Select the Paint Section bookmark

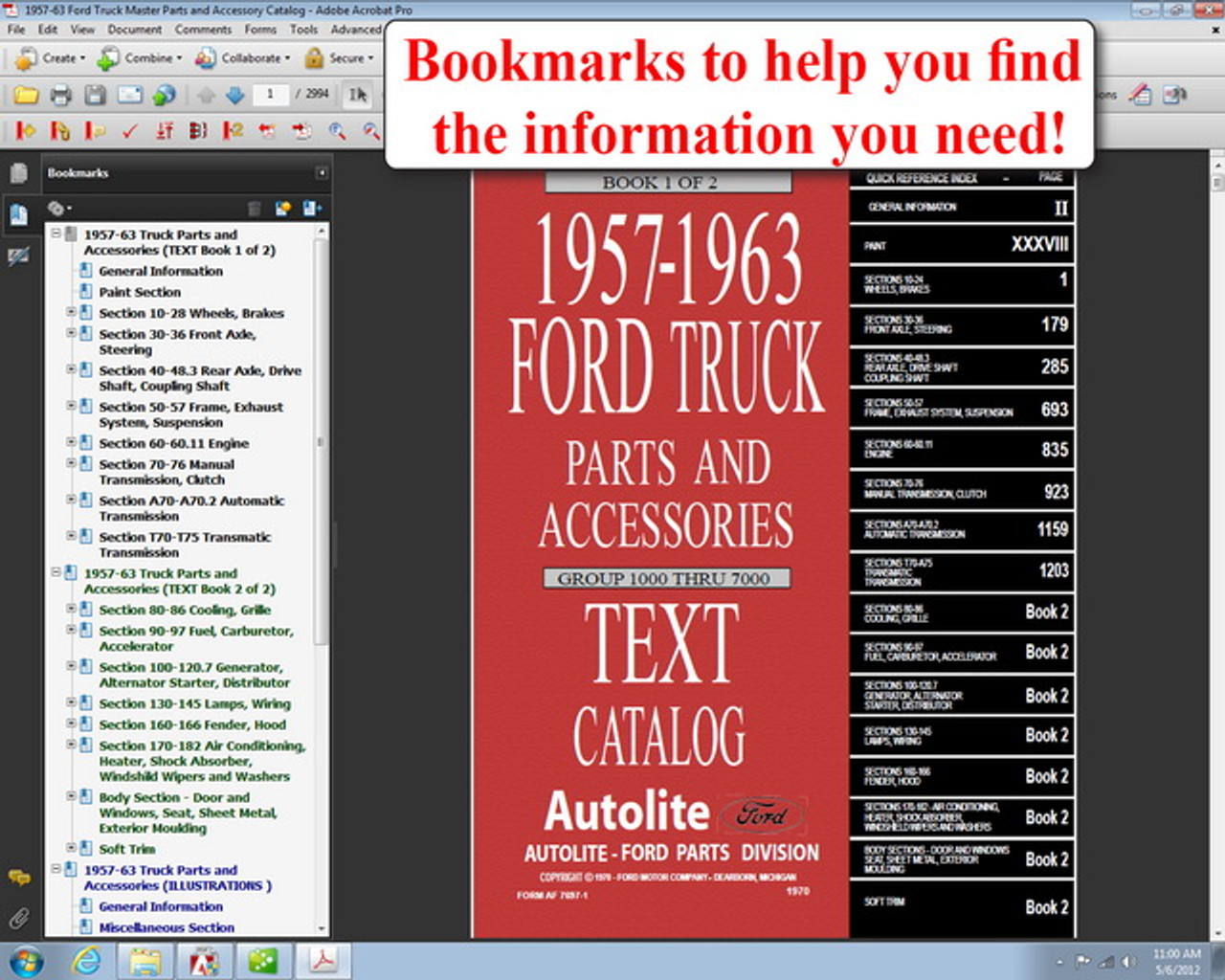[139, 292]
